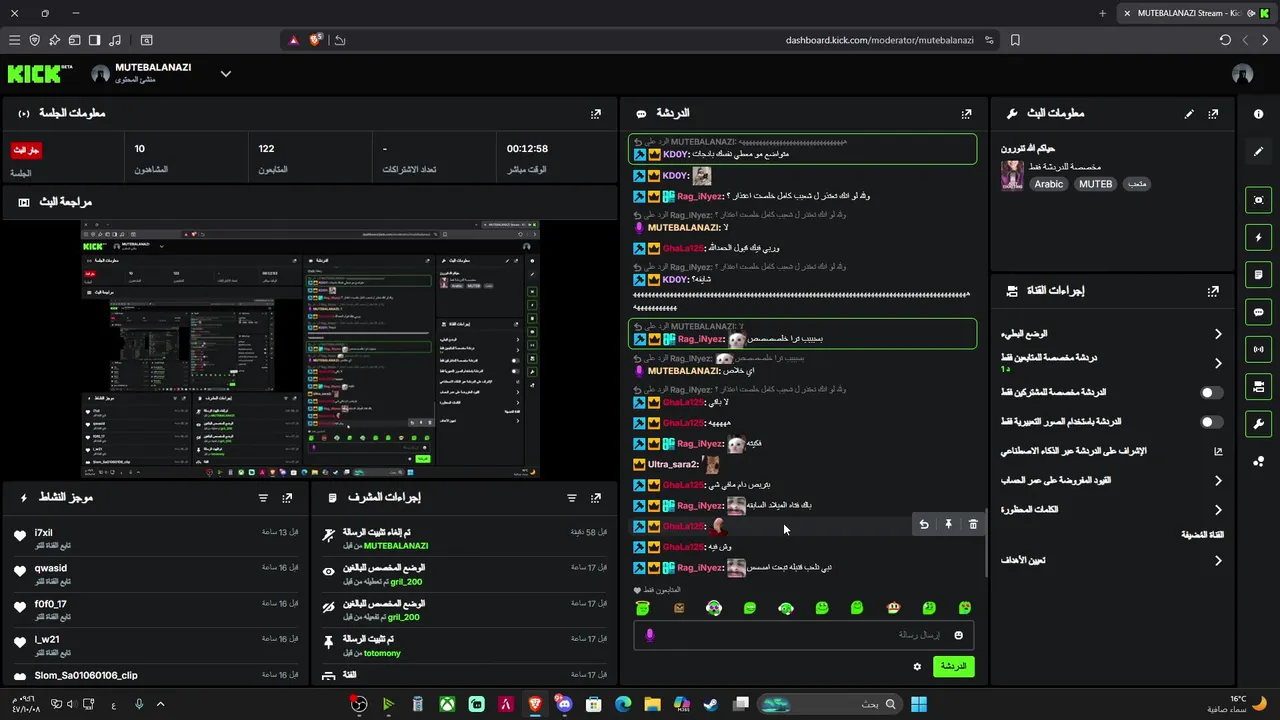
Task: Send message with green chat button
Action: [953, 666]
